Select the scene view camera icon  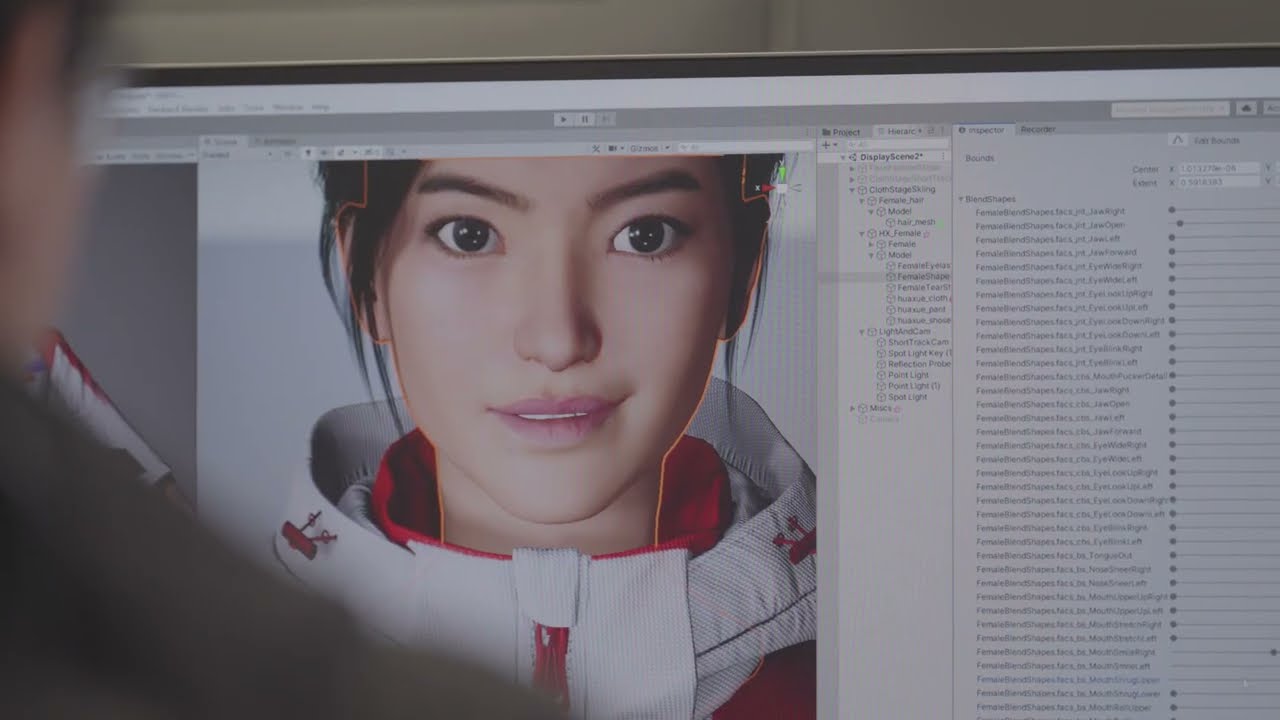612,148
